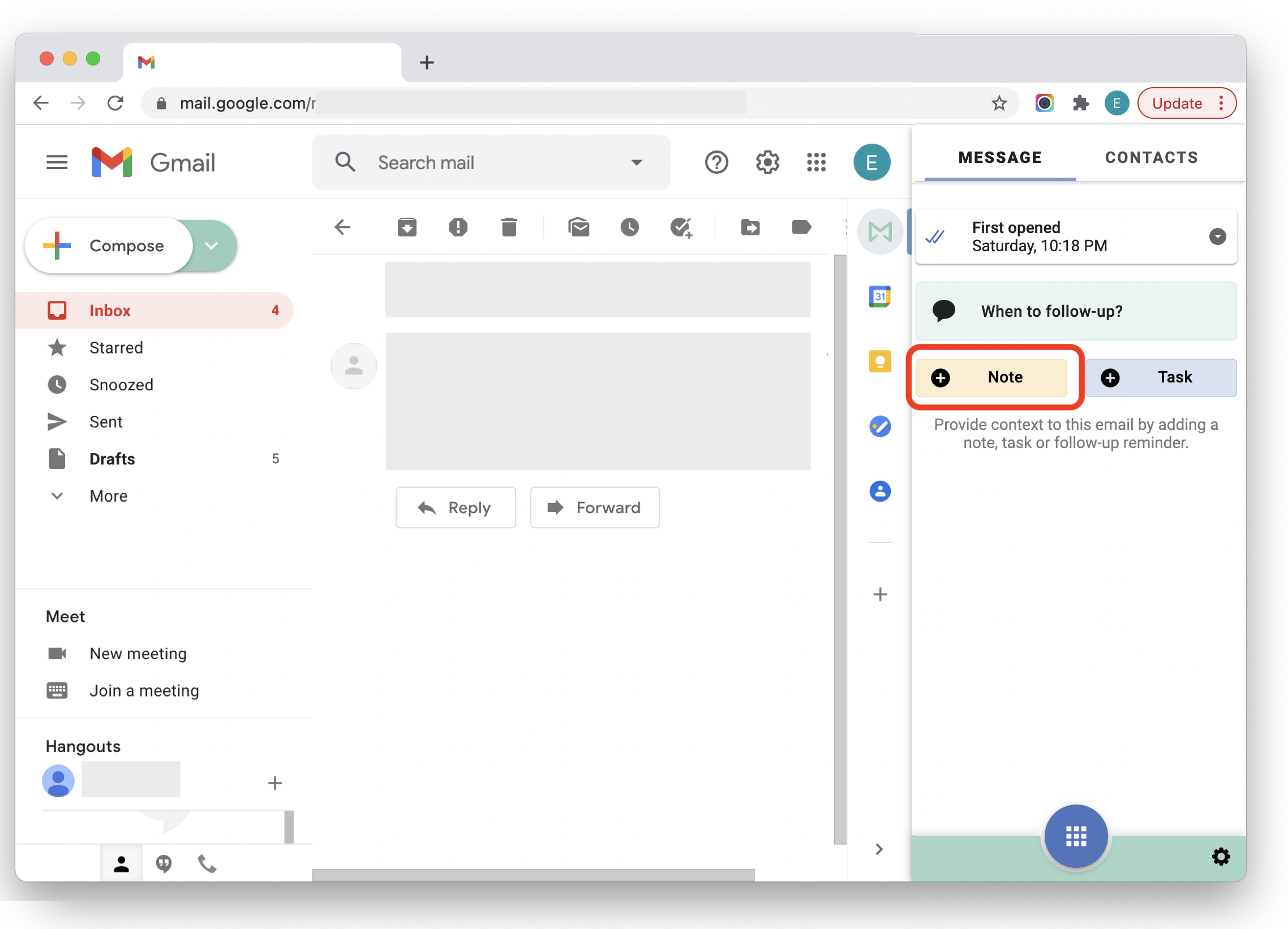Select the move to folder icon
This screenshot has height=929, width=1288.
coord(750,228)
